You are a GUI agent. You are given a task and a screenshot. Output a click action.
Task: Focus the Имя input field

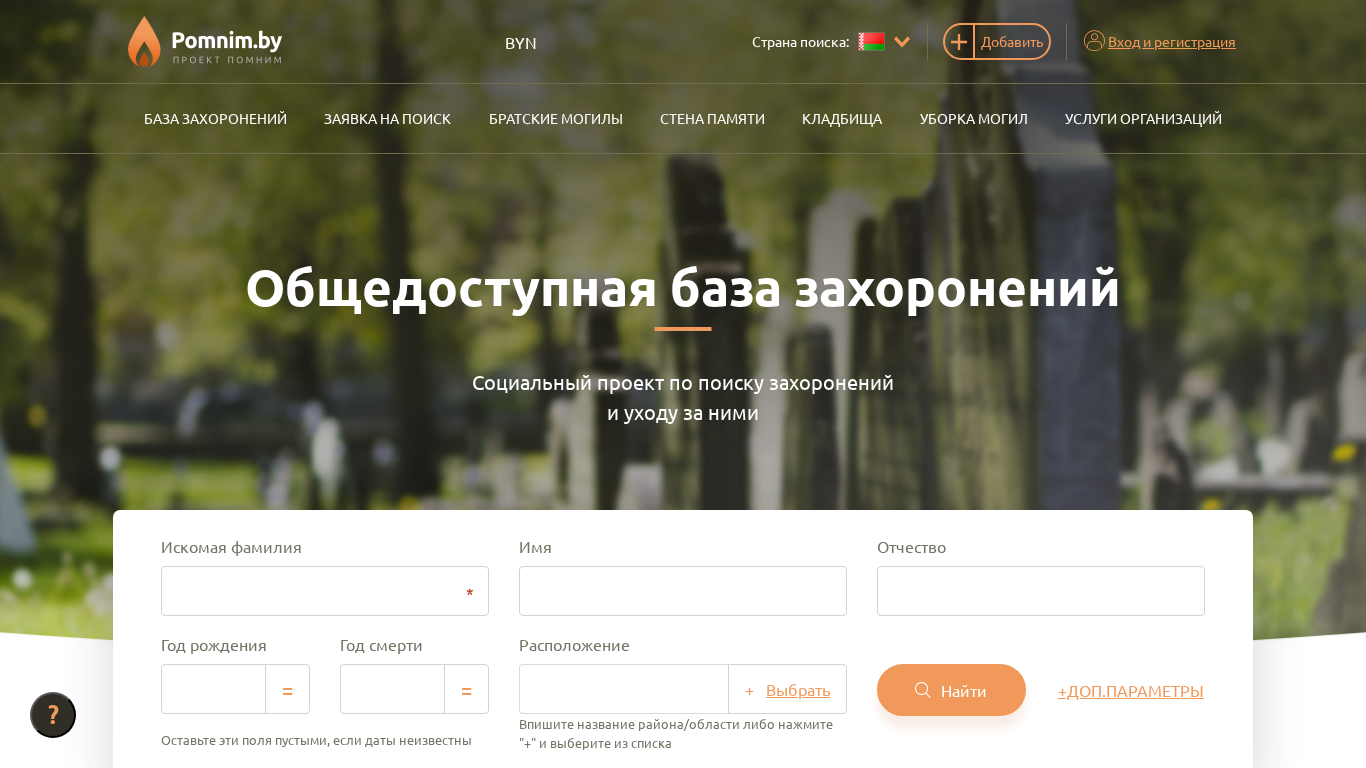point(683,591)
